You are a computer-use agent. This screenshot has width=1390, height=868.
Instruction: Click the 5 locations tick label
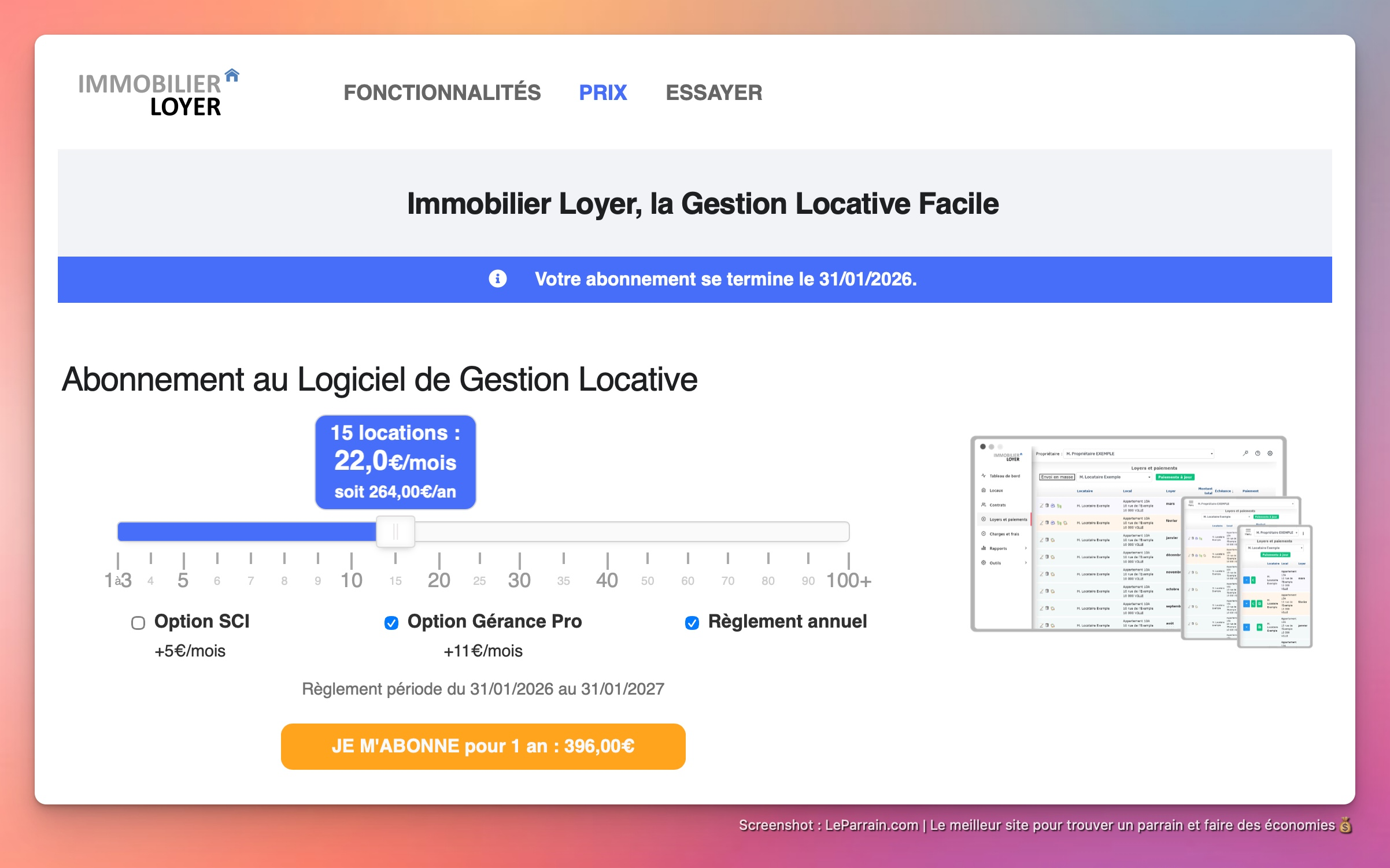[x=183, y=580]
